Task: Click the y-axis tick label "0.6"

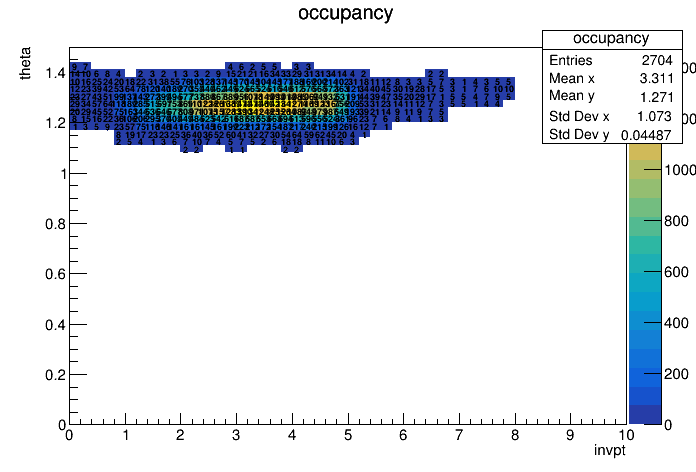Action: pos(55,274)
